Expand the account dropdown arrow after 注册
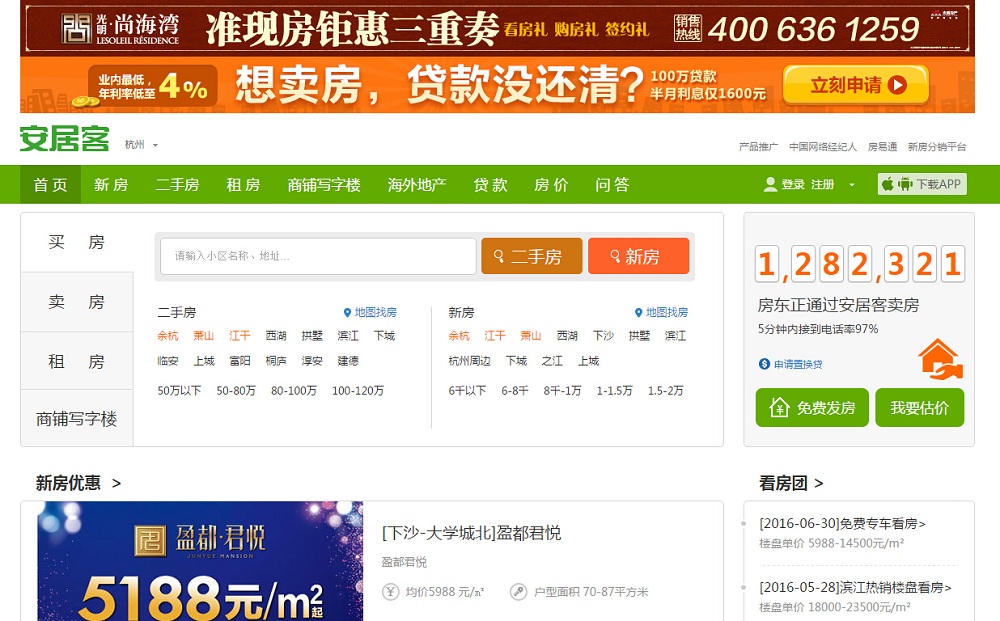The image size is (1000, 621). click(851, 185)
